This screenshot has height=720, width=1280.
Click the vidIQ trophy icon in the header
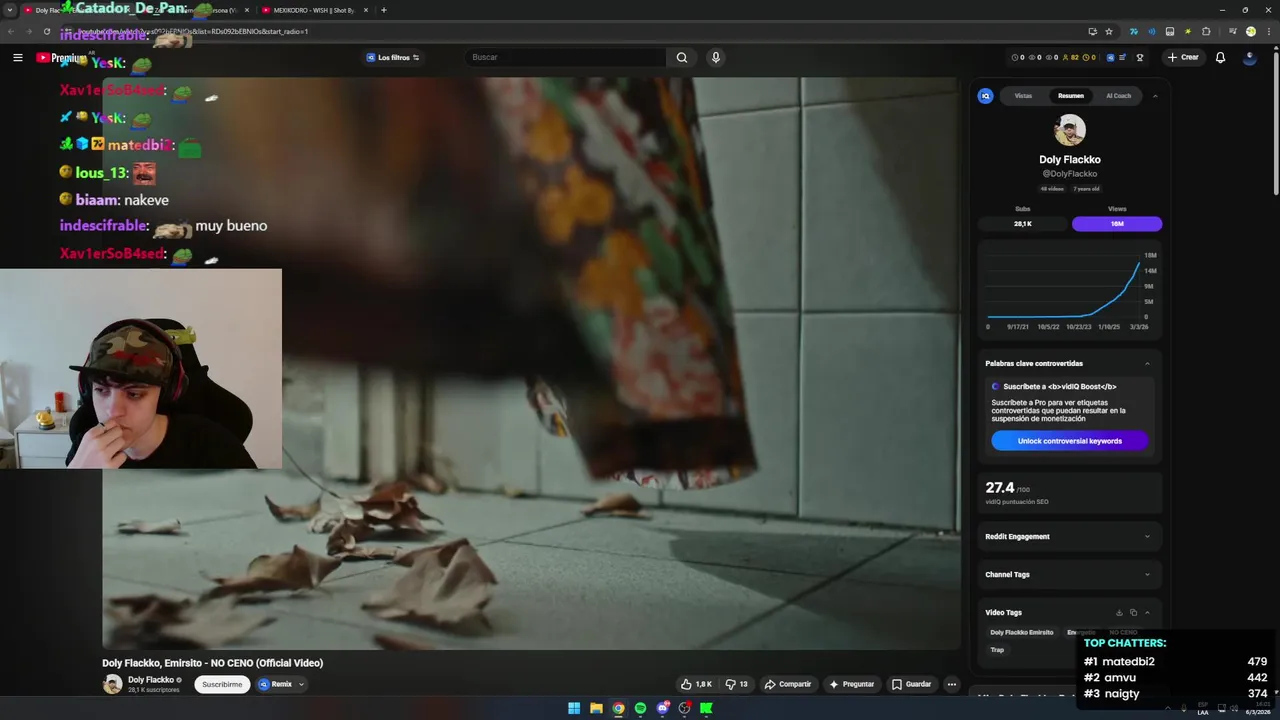(x=1139, y=57)
